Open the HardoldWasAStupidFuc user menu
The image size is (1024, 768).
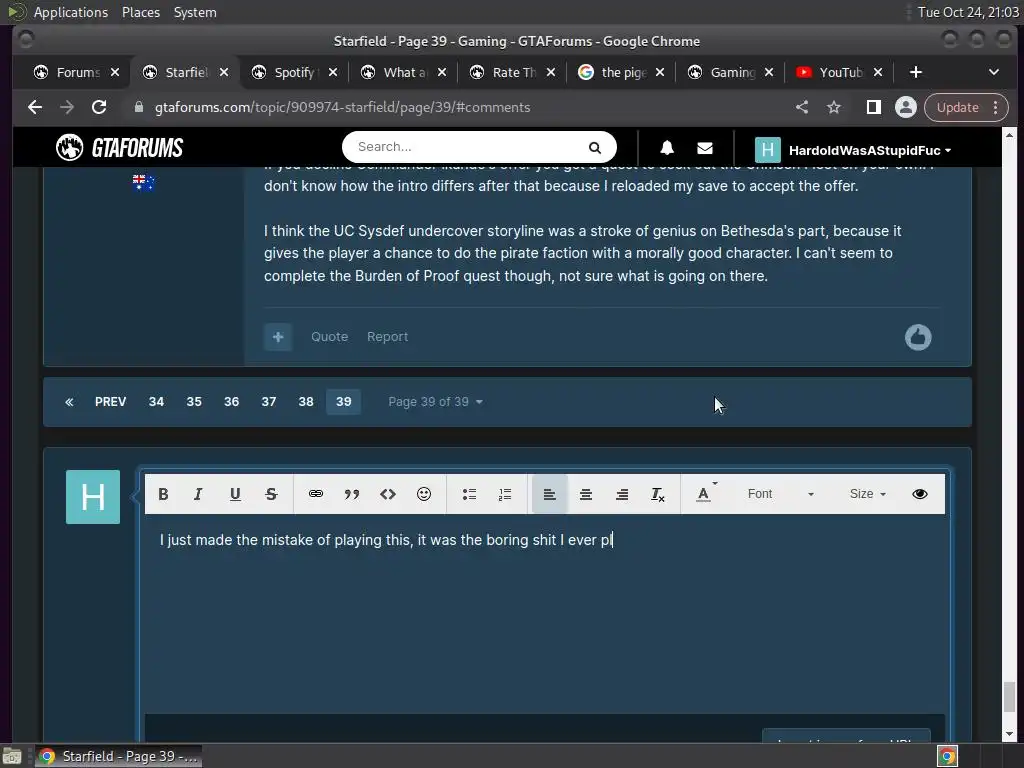pyautogui.click(x=853, y=150)
